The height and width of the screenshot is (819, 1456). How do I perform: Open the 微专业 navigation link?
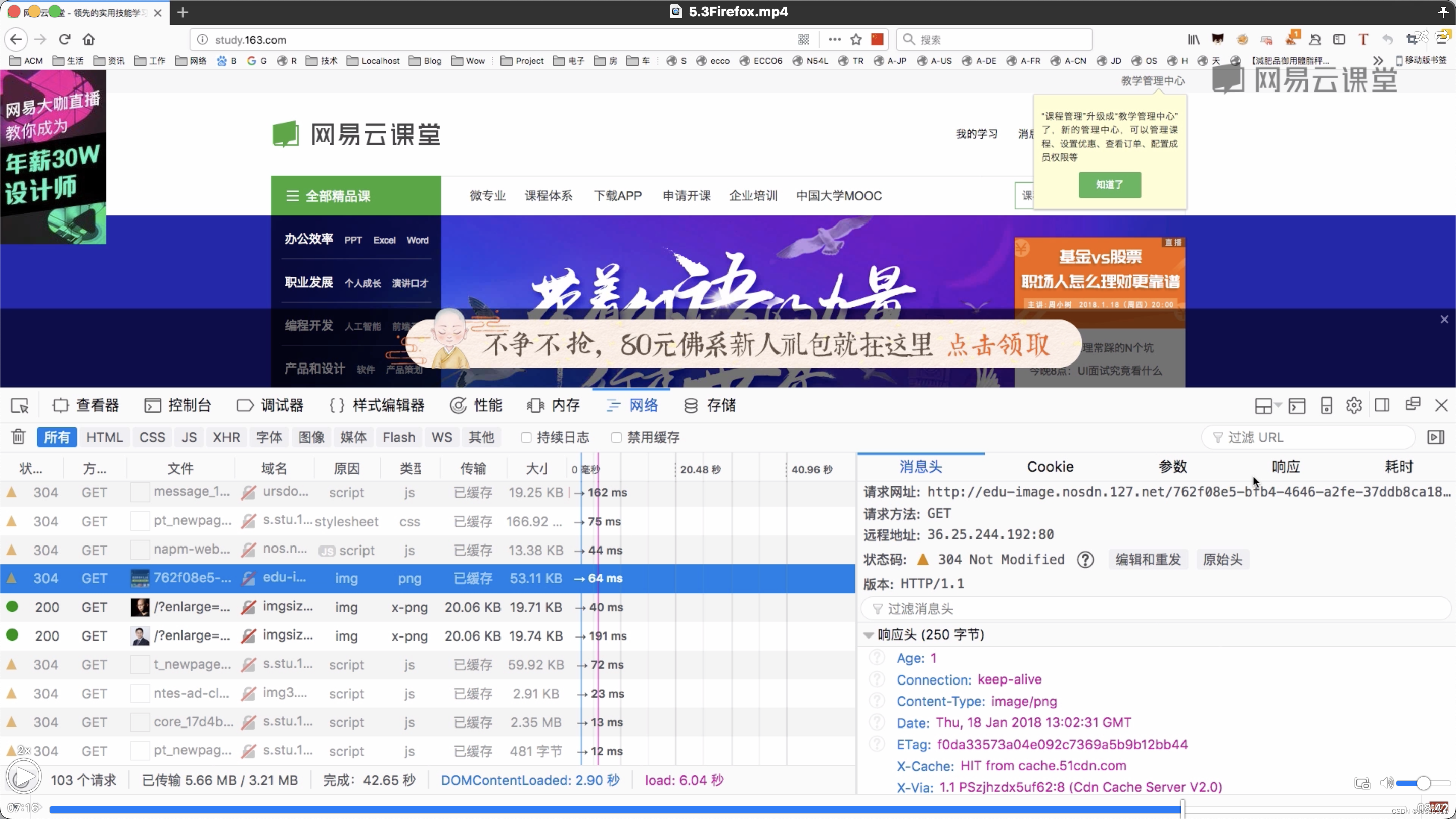click(x=487, y=196)
